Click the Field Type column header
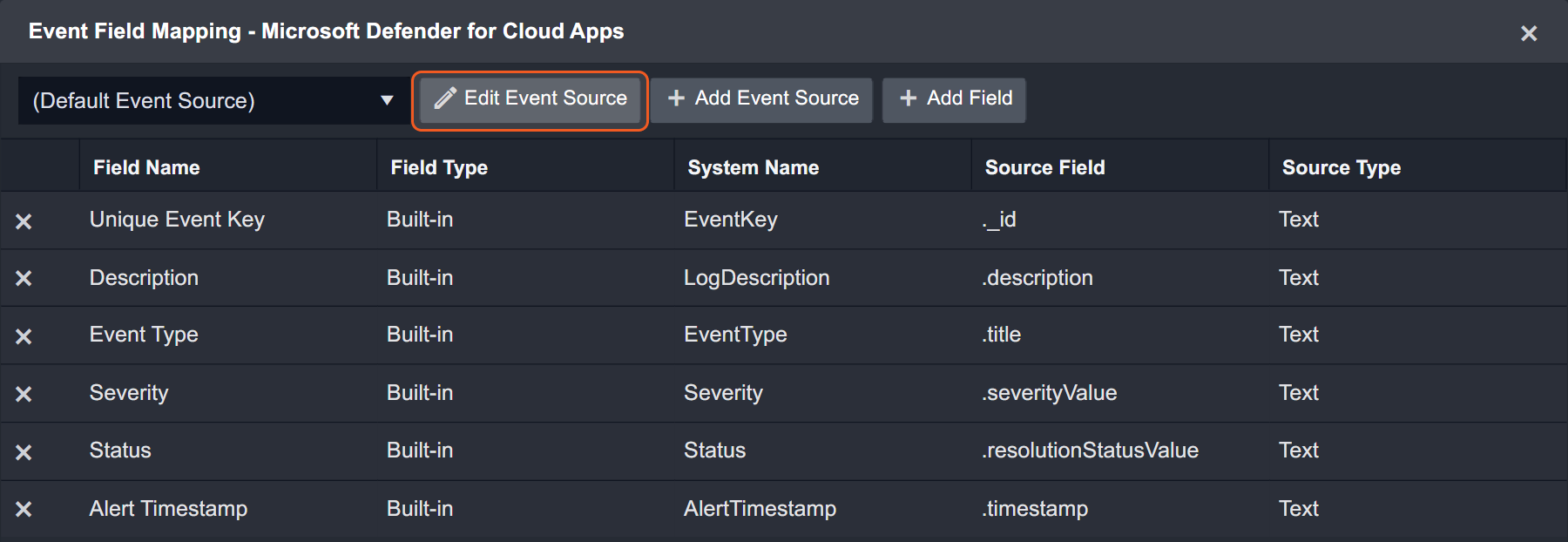 (x=439, y=167)
